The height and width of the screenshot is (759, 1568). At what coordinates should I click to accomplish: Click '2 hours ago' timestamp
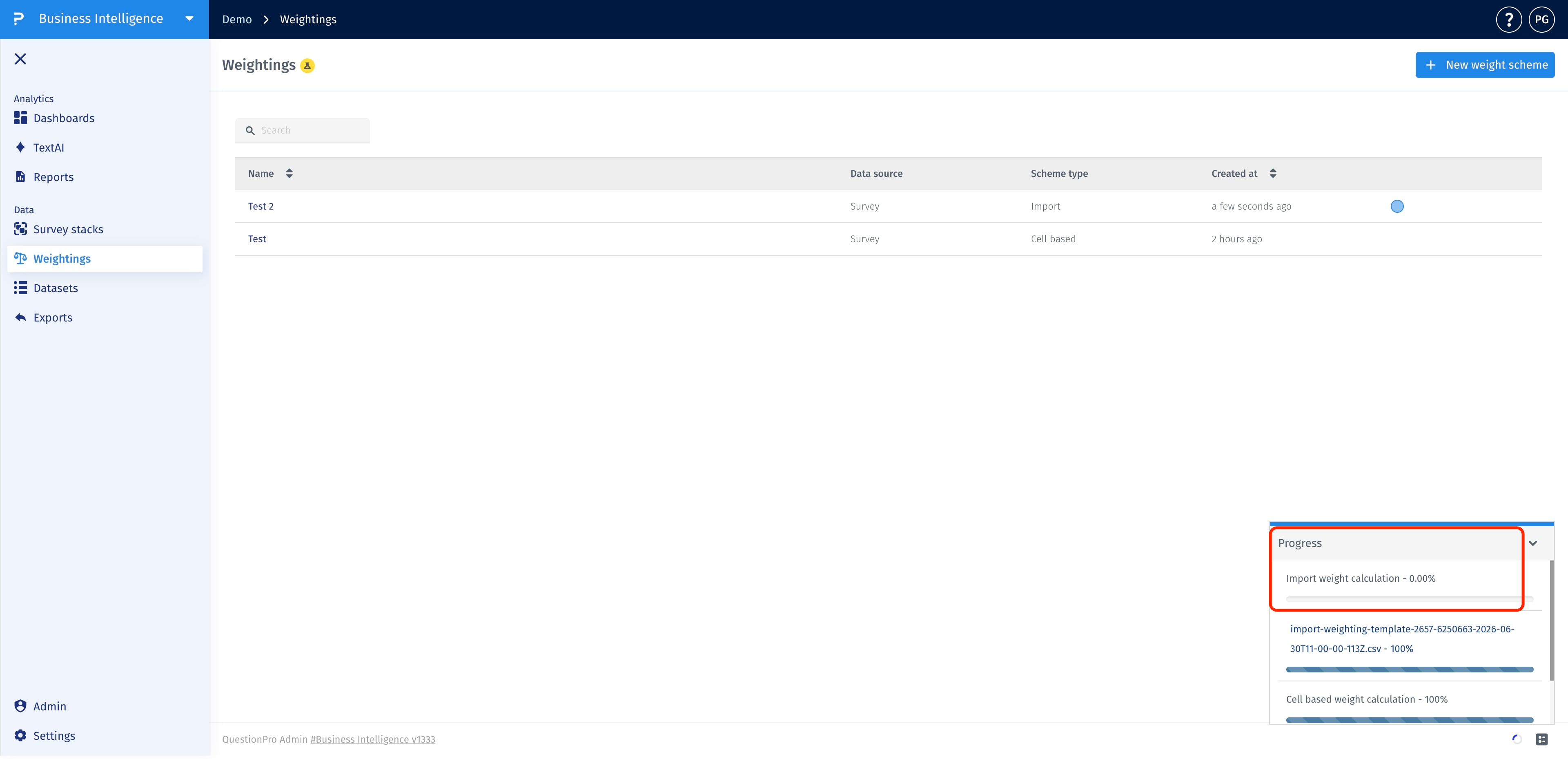[x=1236, y=239]
